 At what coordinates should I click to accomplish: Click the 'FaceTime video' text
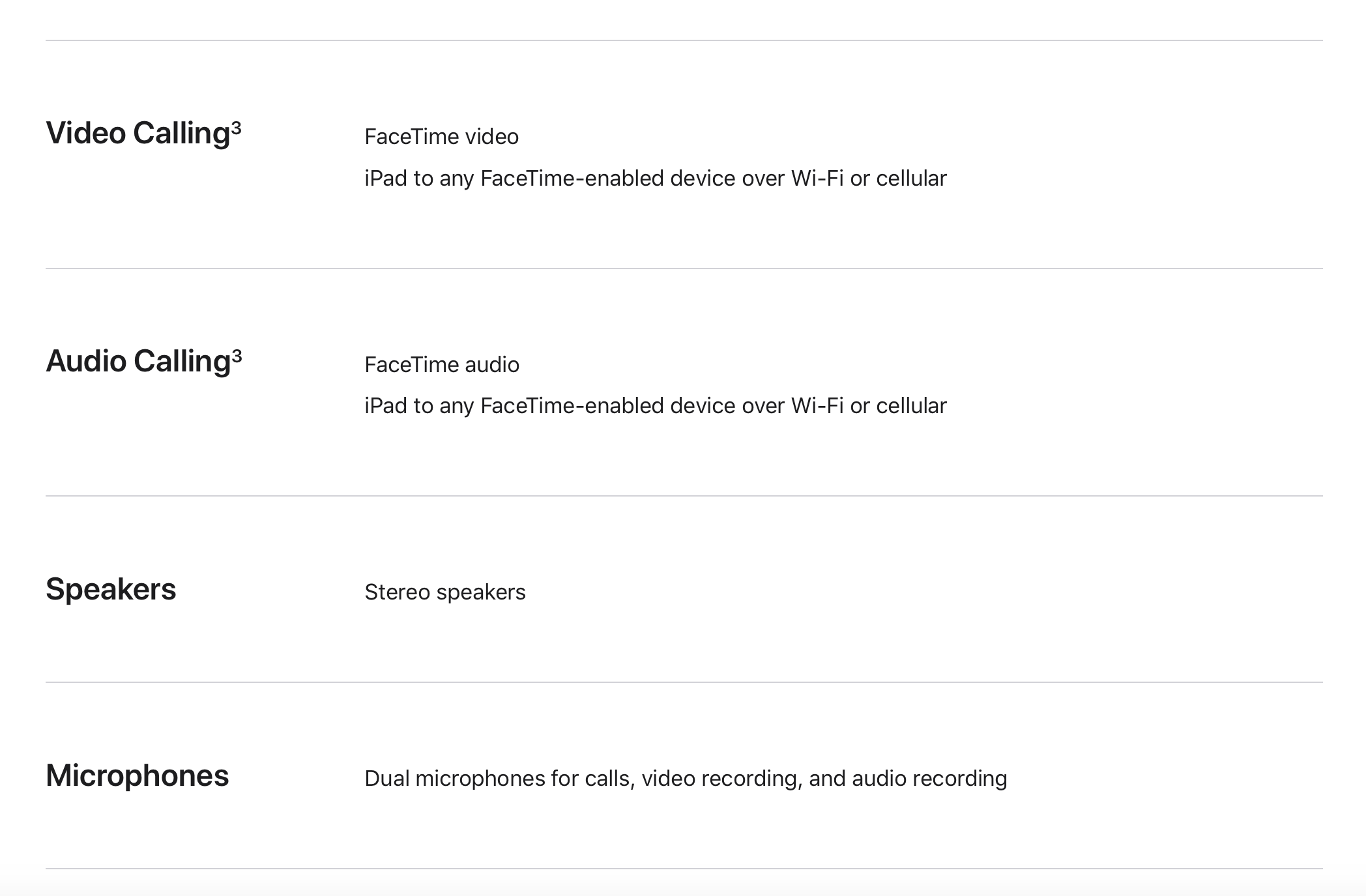coord(441,137)
